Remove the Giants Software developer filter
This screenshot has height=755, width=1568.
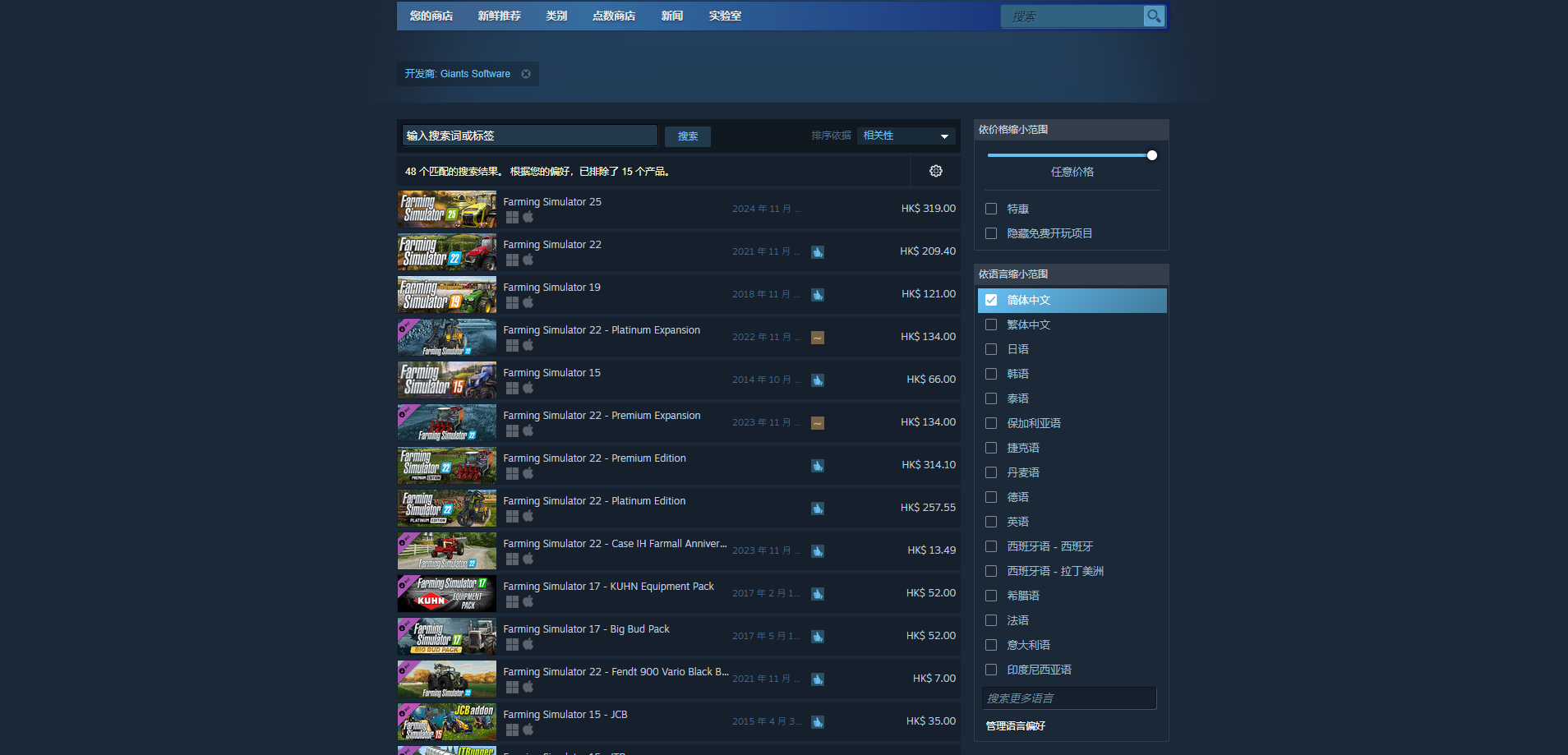526,74
